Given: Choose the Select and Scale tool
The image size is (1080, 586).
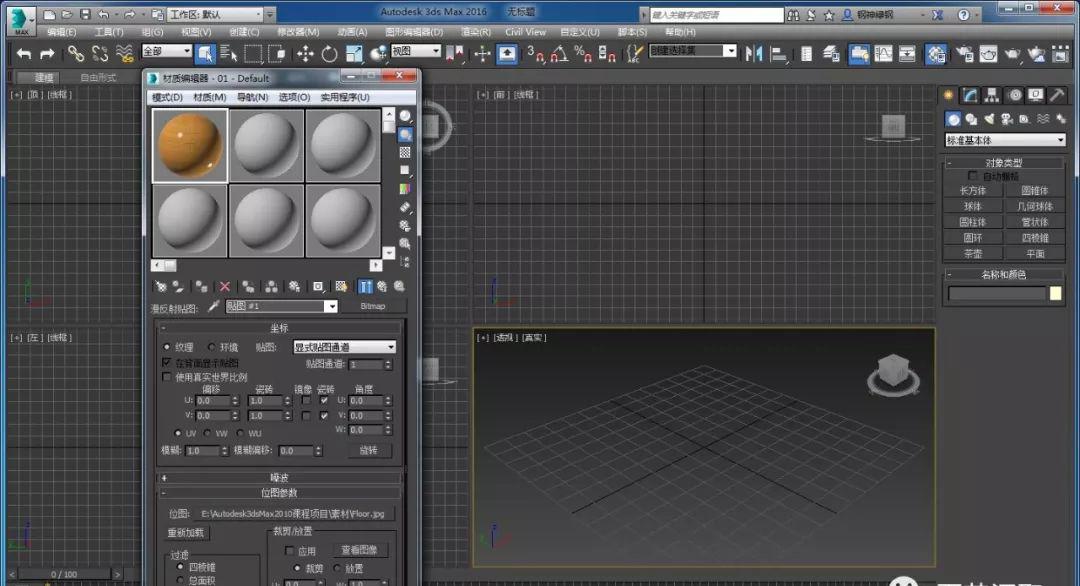Looking at the screenshot, I should click(353, 54).
